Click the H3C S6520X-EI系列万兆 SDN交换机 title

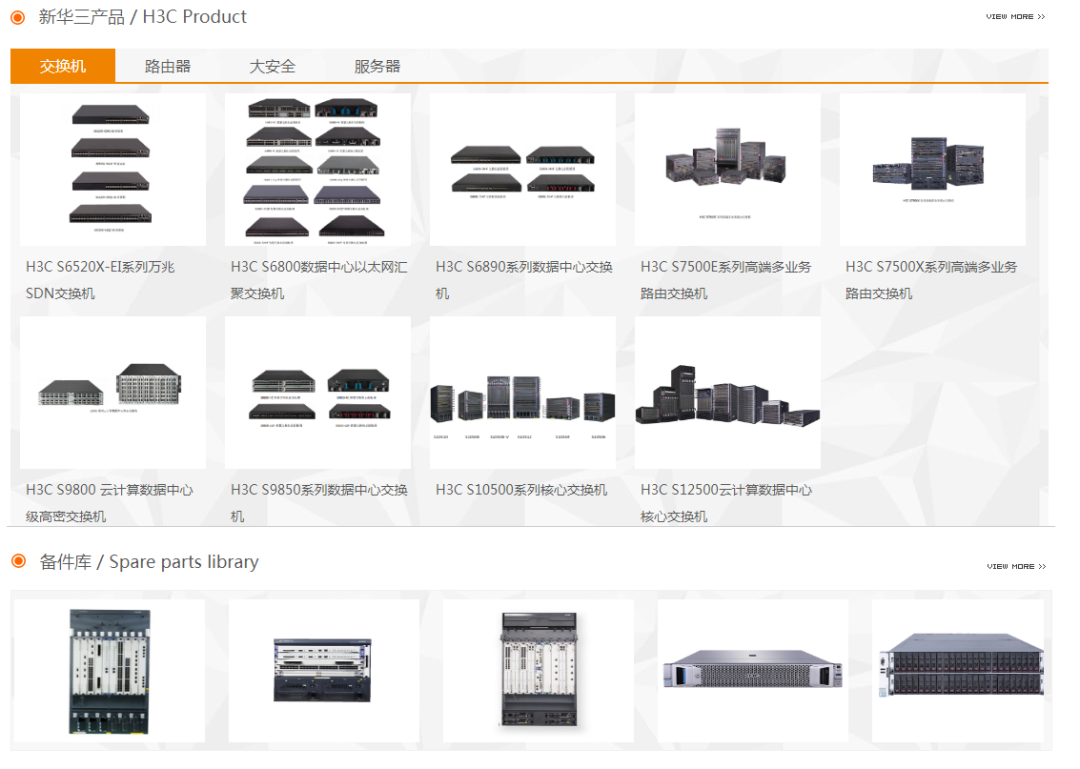[x=101, y=280]
